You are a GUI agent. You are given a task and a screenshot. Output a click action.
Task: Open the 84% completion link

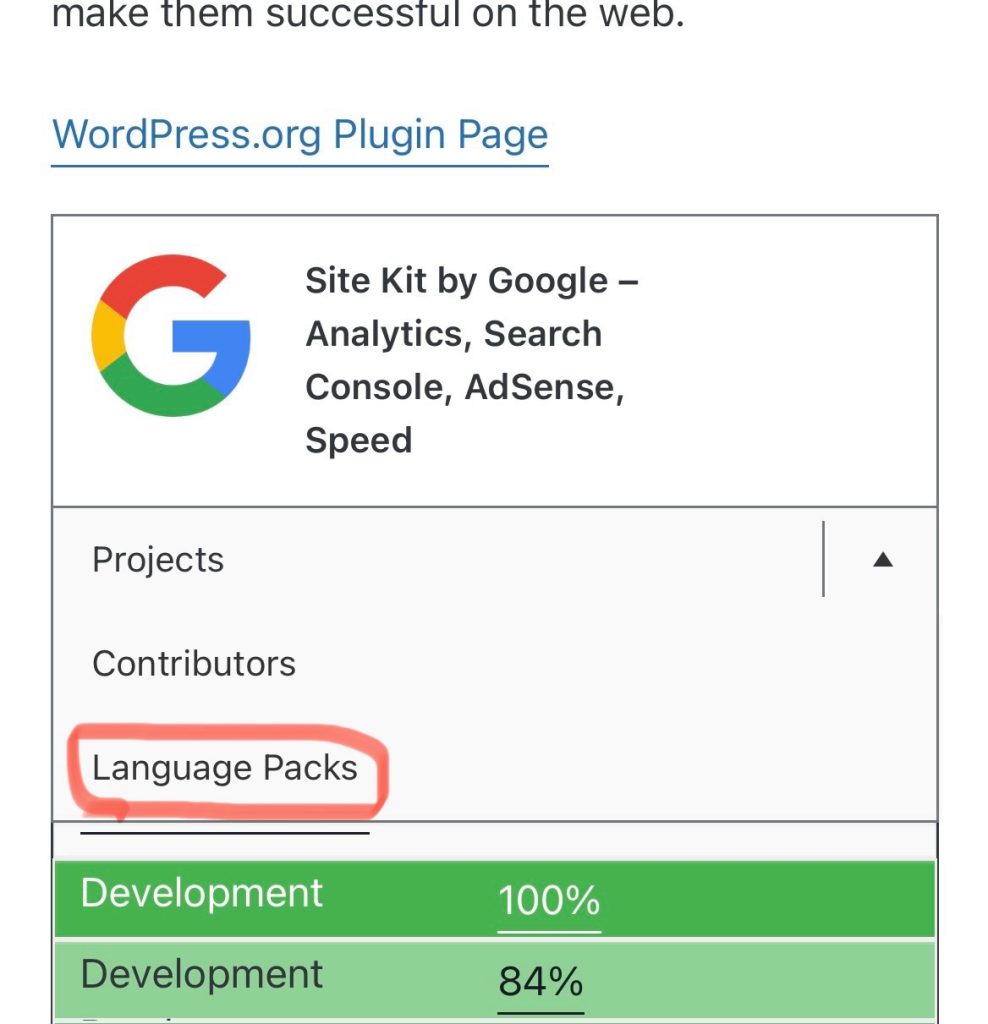point(541,982)
